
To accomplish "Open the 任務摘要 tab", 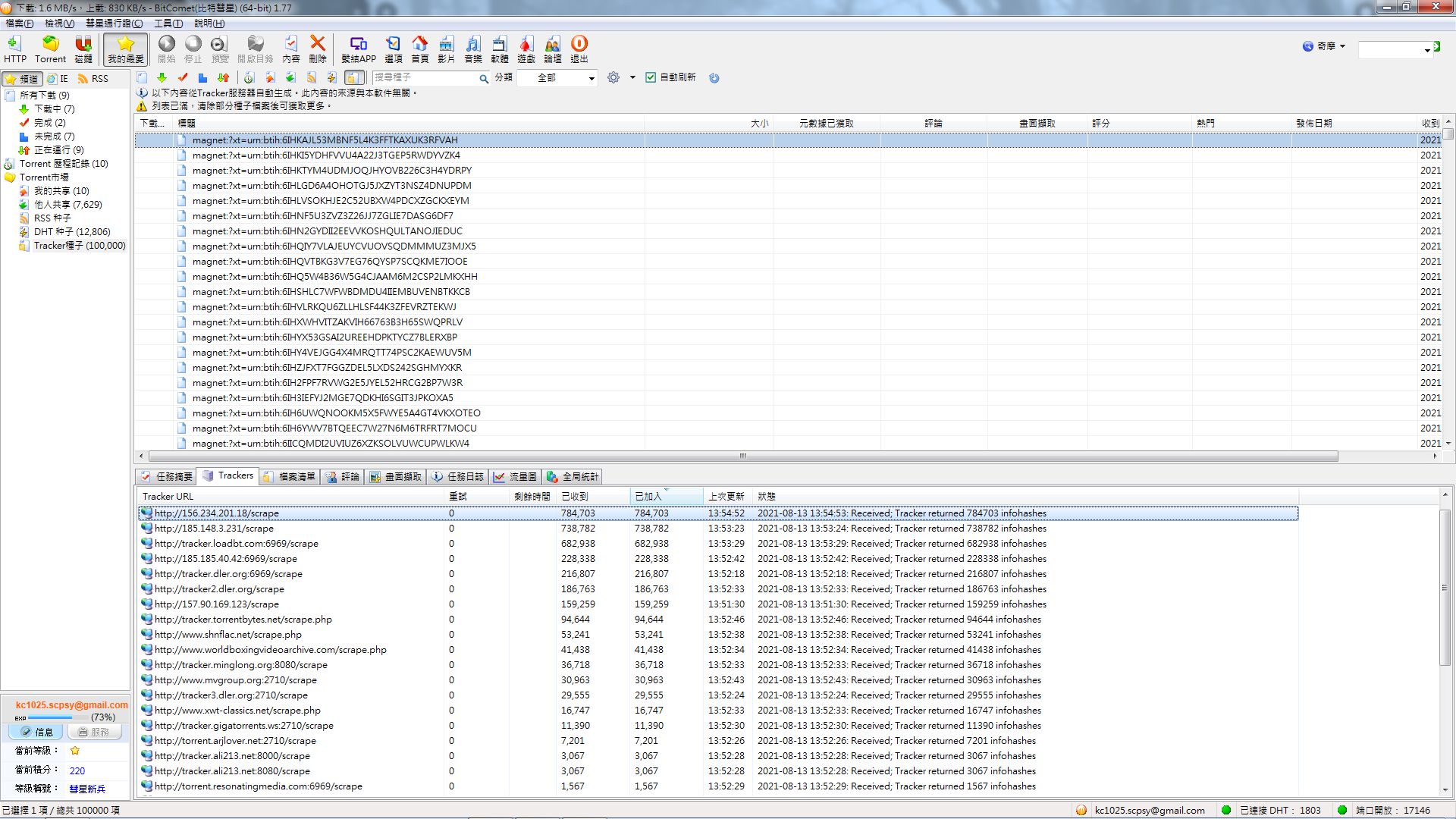I will point(167,477).
